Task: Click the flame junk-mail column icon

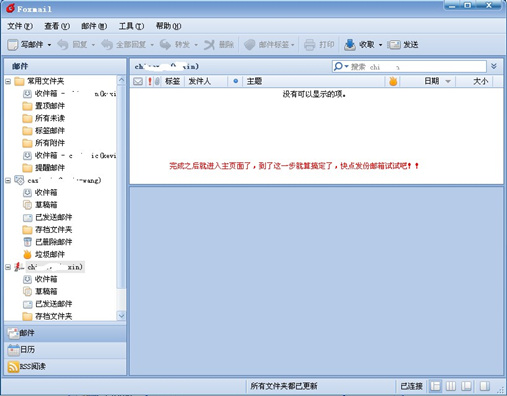Action: (393, 81)
